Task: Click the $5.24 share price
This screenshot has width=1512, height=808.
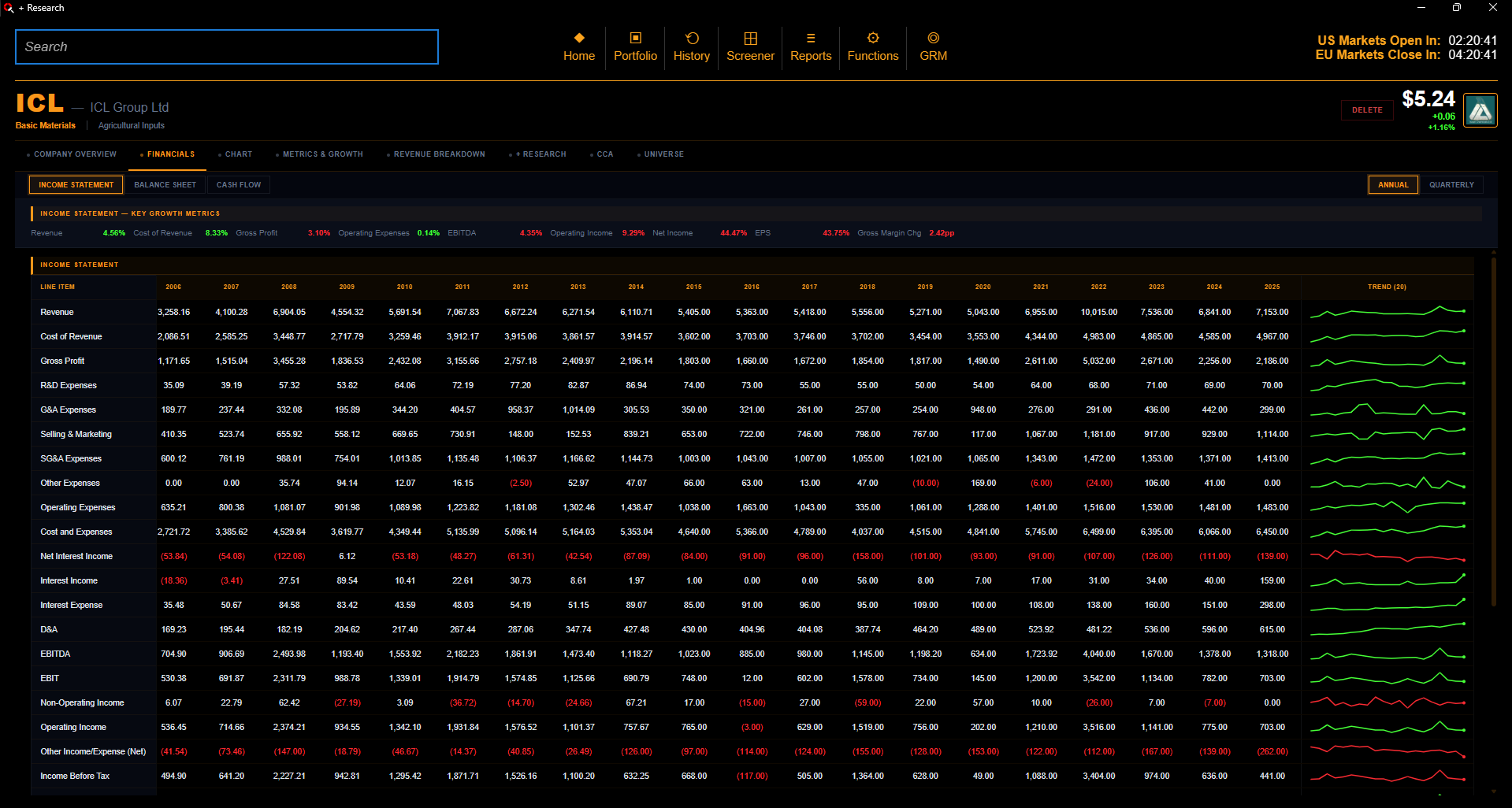Action: (1428, 99)
